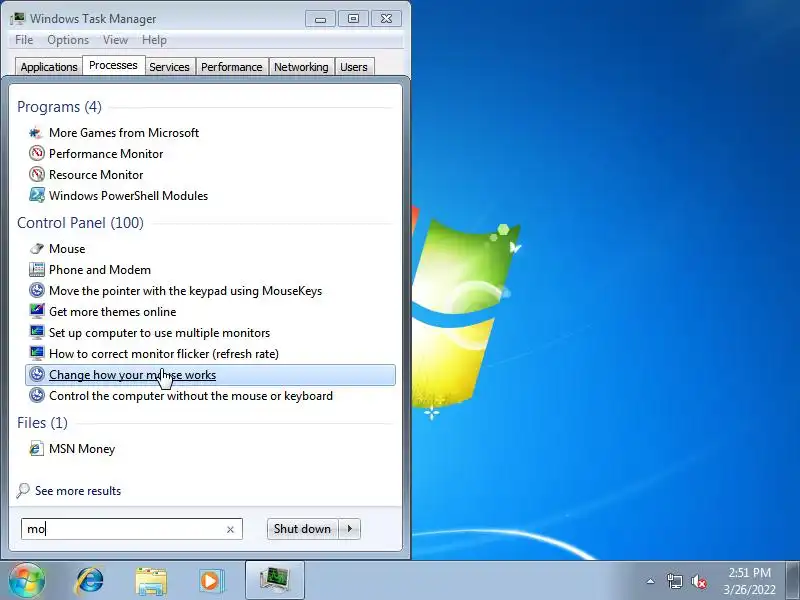Image resolution: width=800 pixels, height=600 pixels.
Task: Click the search magnifier icon beside See more results
Action: point(23,490)
